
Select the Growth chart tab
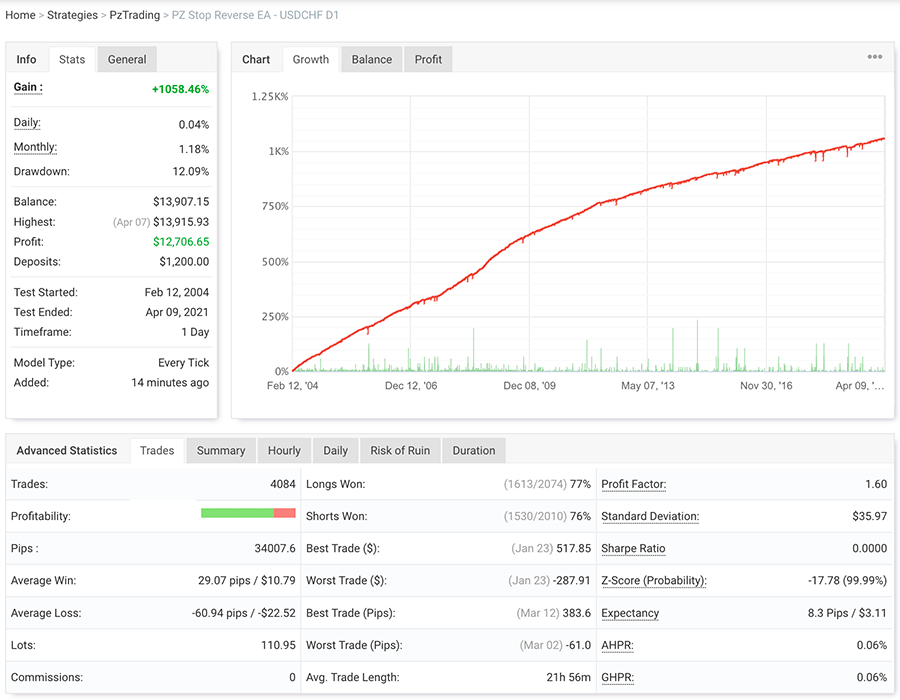[x=311, y=59]
